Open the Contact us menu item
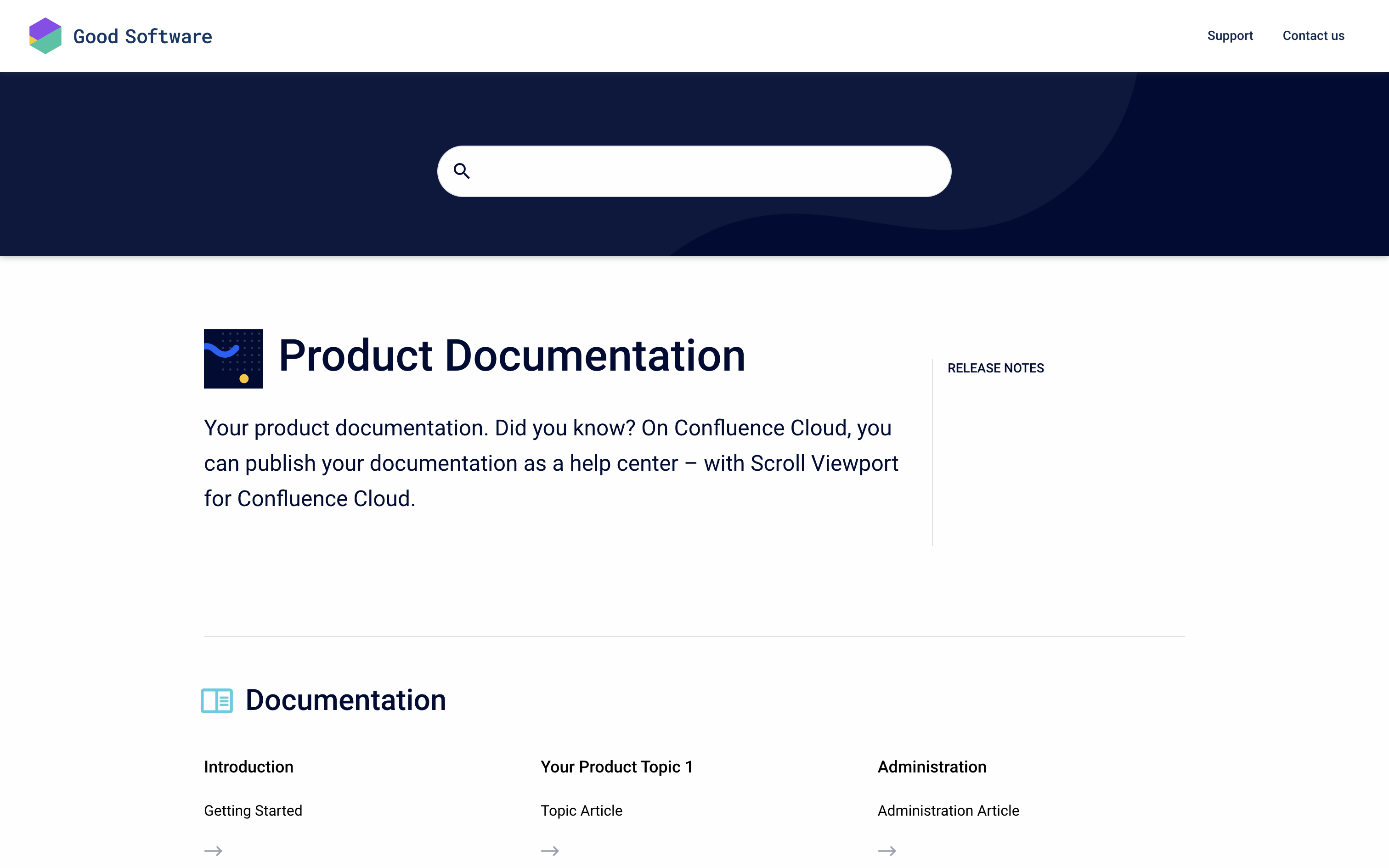 1313,36
